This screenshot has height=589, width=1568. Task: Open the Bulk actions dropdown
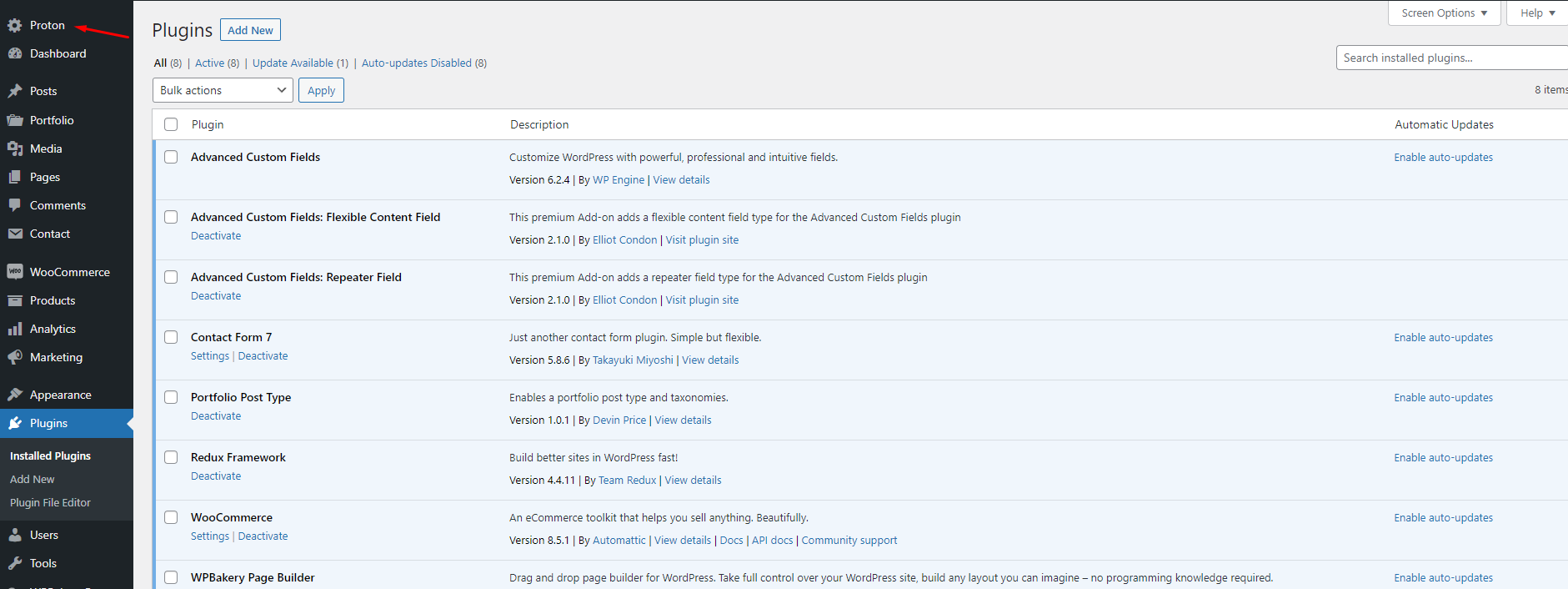coord(223,90)
